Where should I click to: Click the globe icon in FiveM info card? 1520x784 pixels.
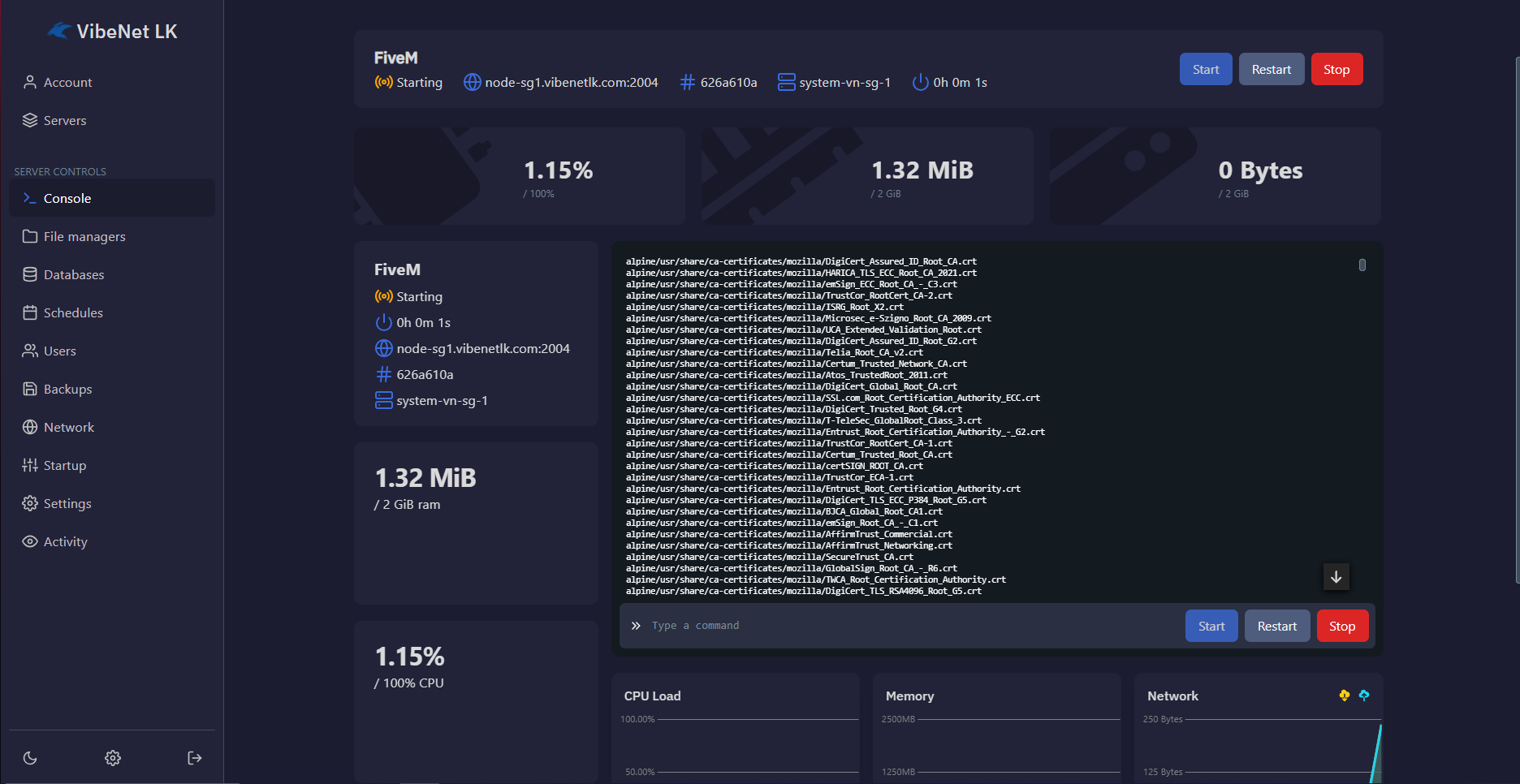click(x=383, y=348)
